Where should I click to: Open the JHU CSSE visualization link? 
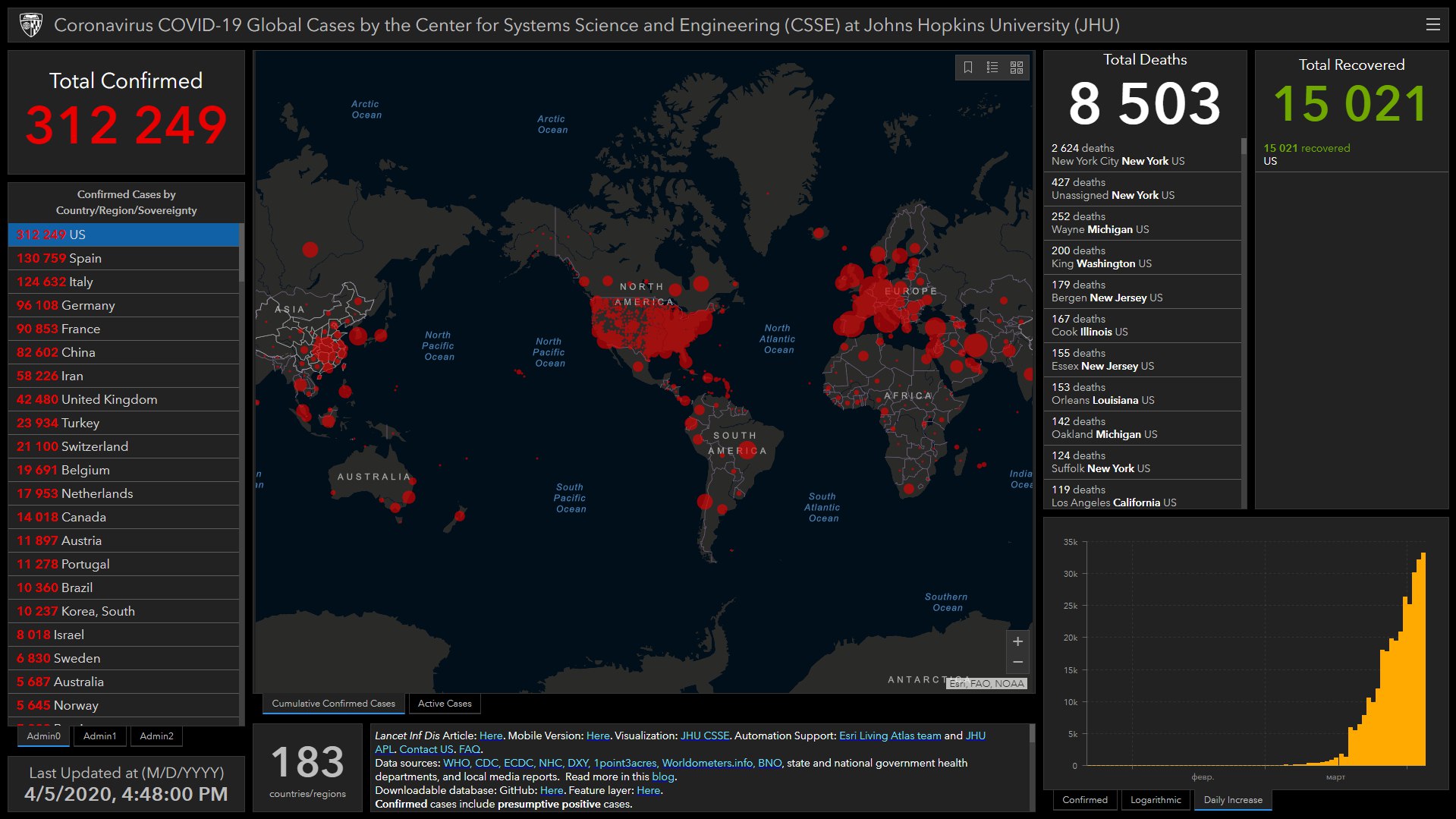point(705,736)
